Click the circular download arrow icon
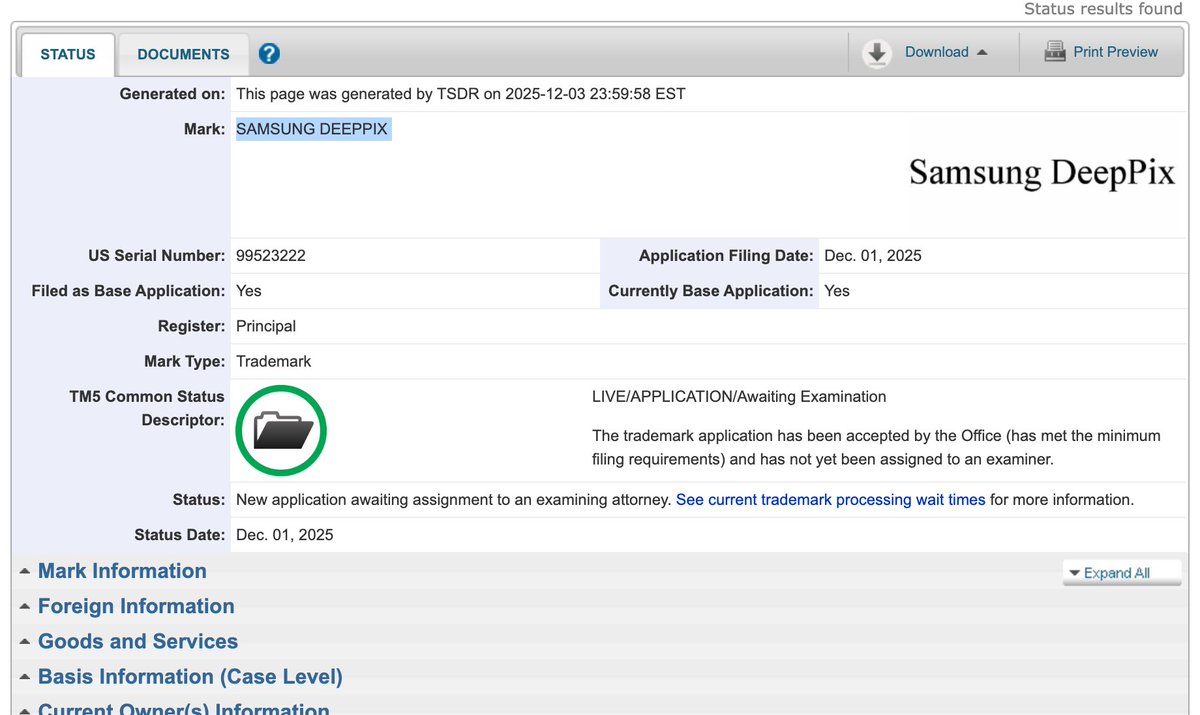The image size is (1200, 715). point(877,52)
